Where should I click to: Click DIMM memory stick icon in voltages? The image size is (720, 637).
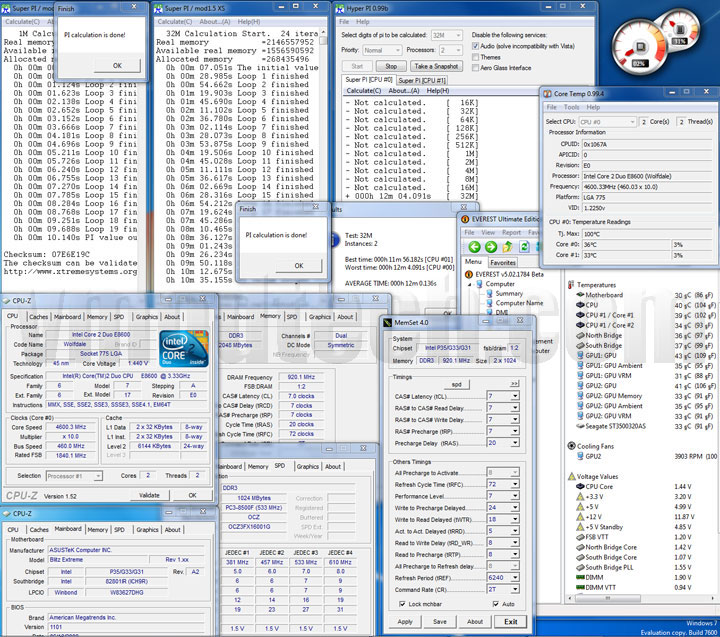(x=580, y=577)
